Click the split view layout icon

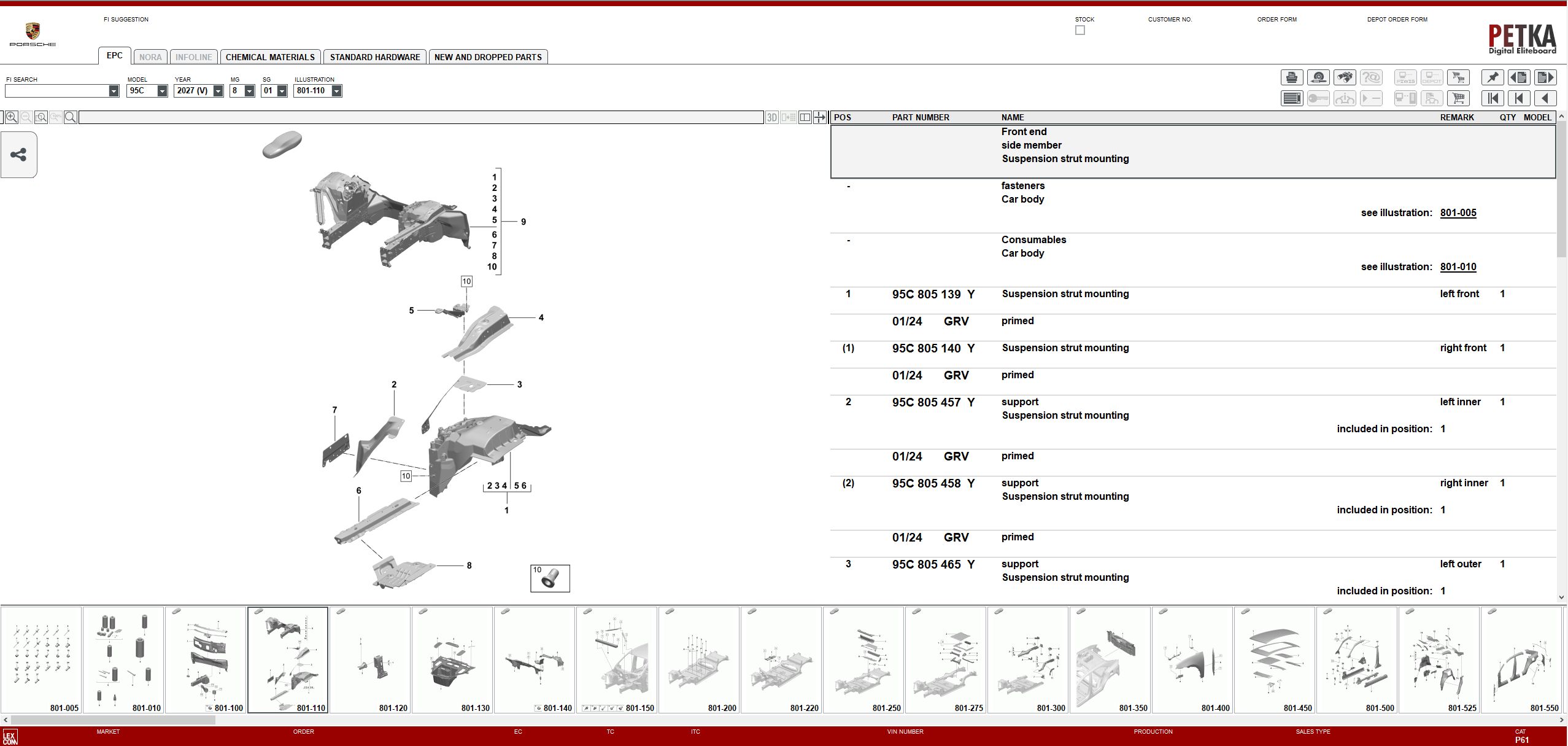[x=805, y=117]
